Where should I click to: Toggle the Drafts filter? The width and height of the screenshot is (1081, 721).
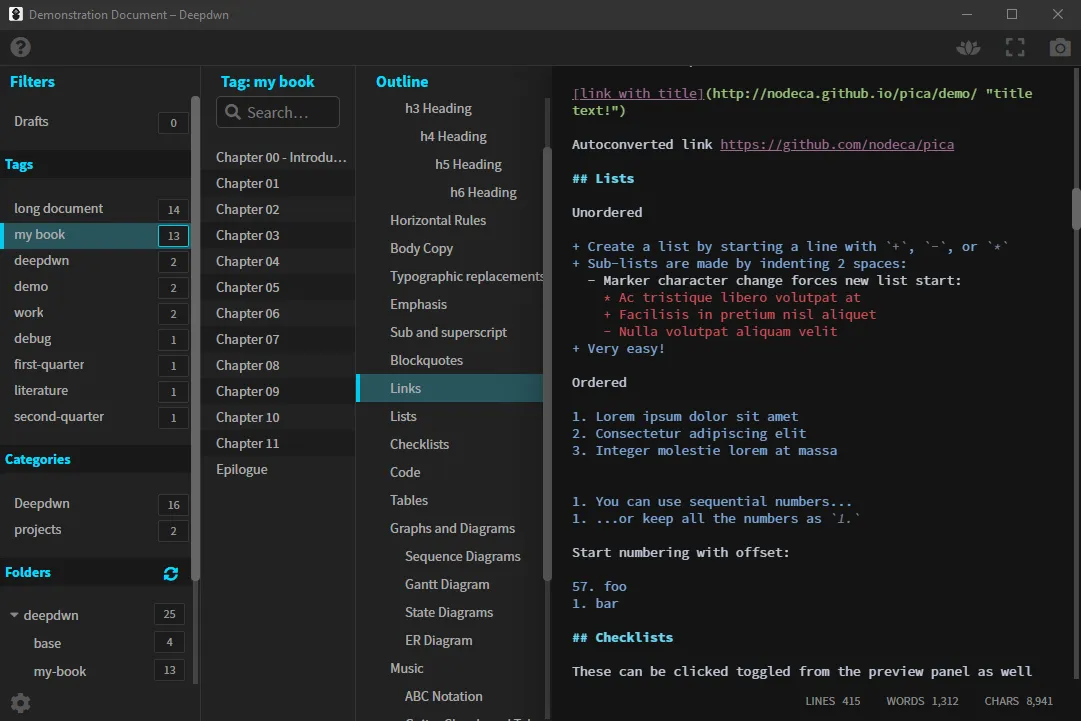click(x=31, y=121)
